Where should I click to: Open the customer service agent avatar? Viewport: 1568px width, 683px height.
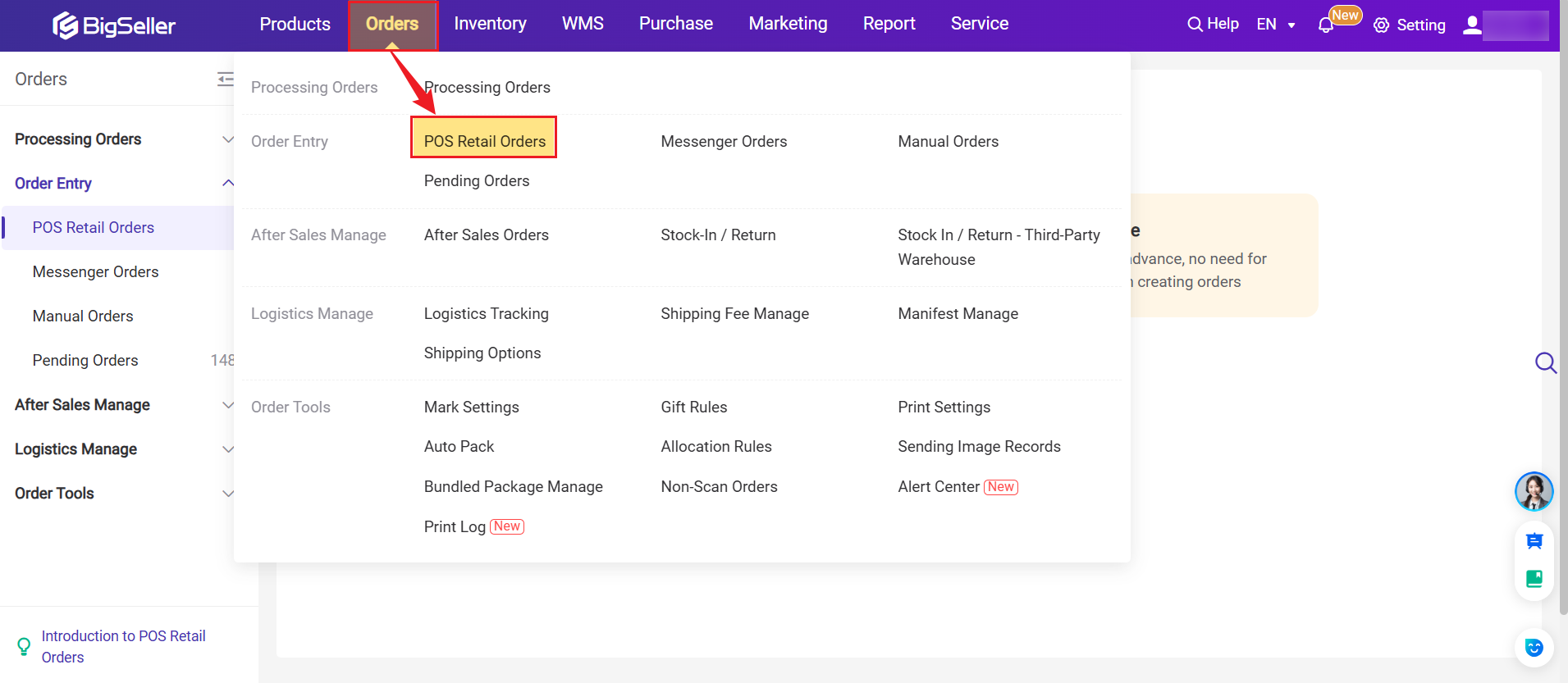coord(1534,491)
